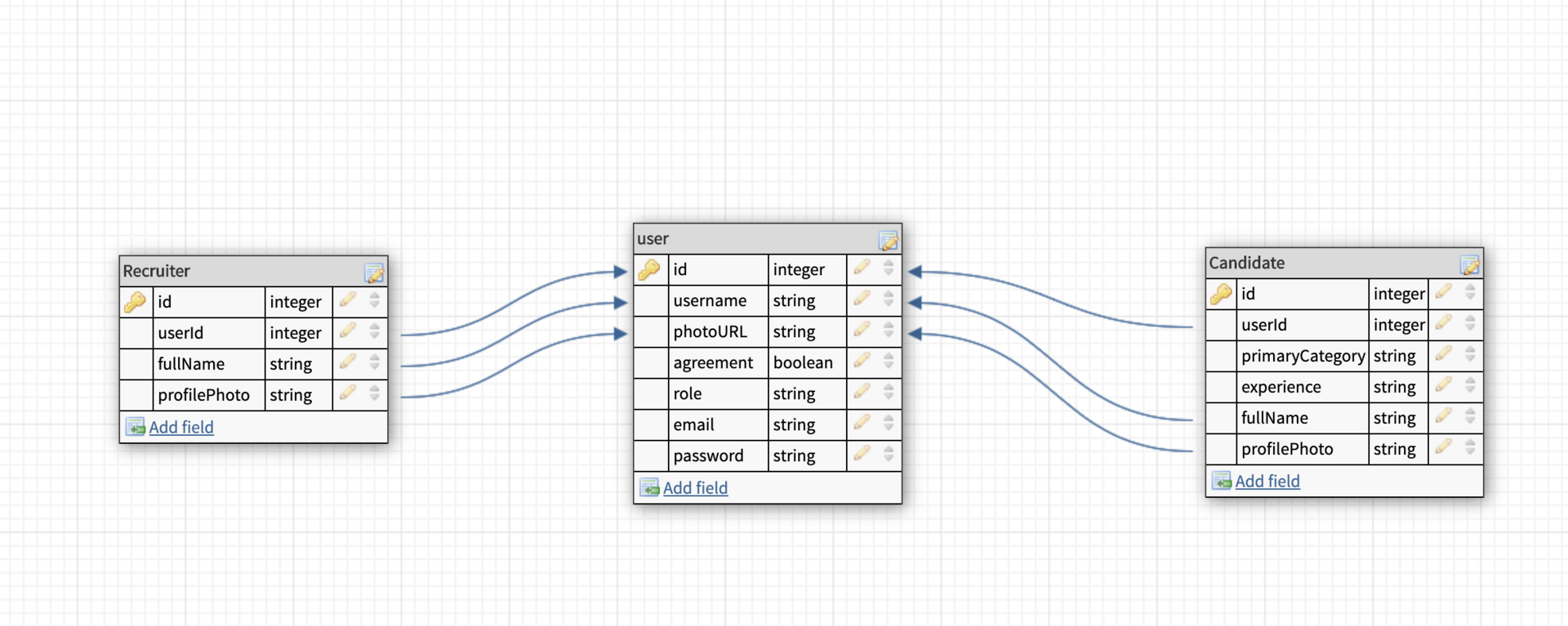The width and height of the screenshot is (1568, 626).
Task: Select userId field name in Recruiter table
Action: click(180, 333)
